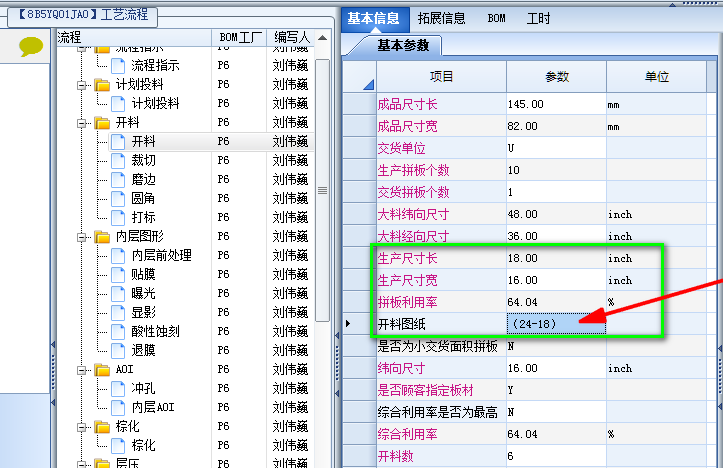Click the tree scrollbar up arrow
The image size is (723, 468).
click(x=323, y=38)
